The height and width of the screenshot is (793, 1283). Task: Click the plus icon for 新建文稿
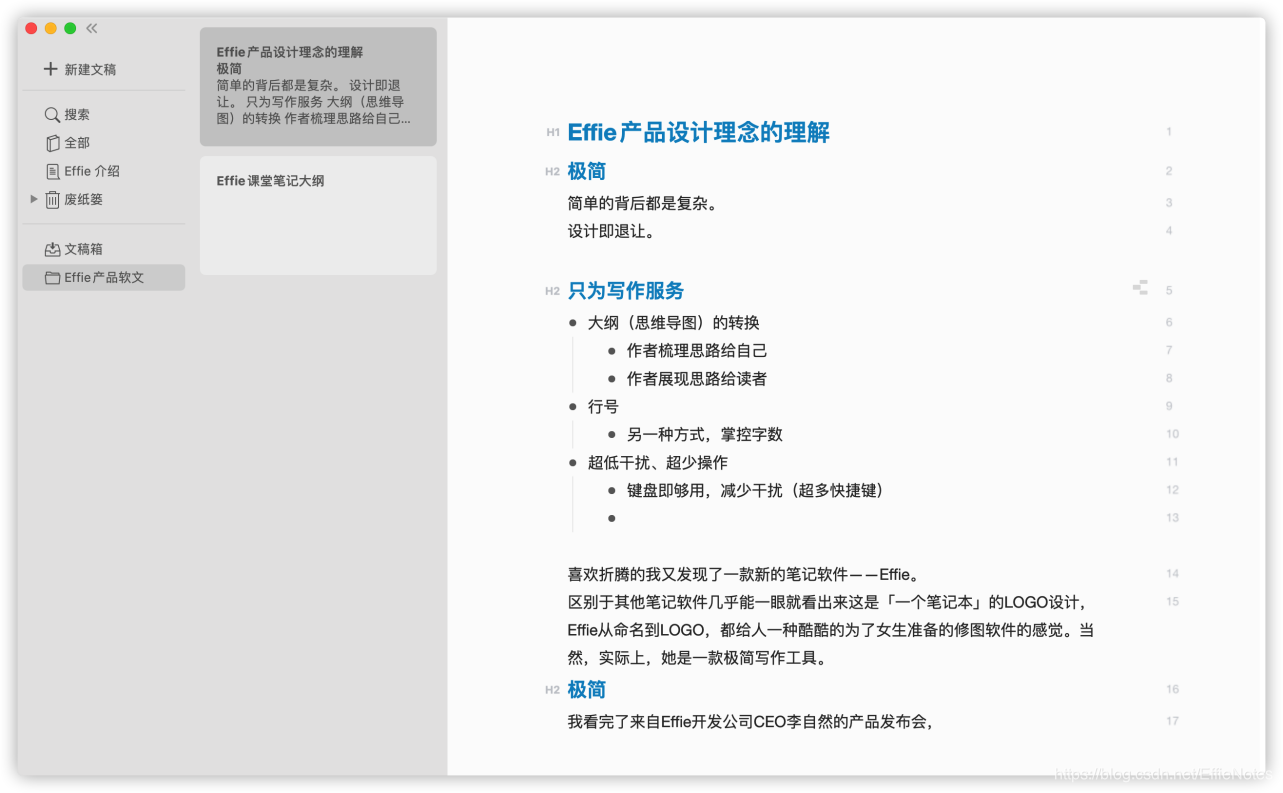pos(49,68)
